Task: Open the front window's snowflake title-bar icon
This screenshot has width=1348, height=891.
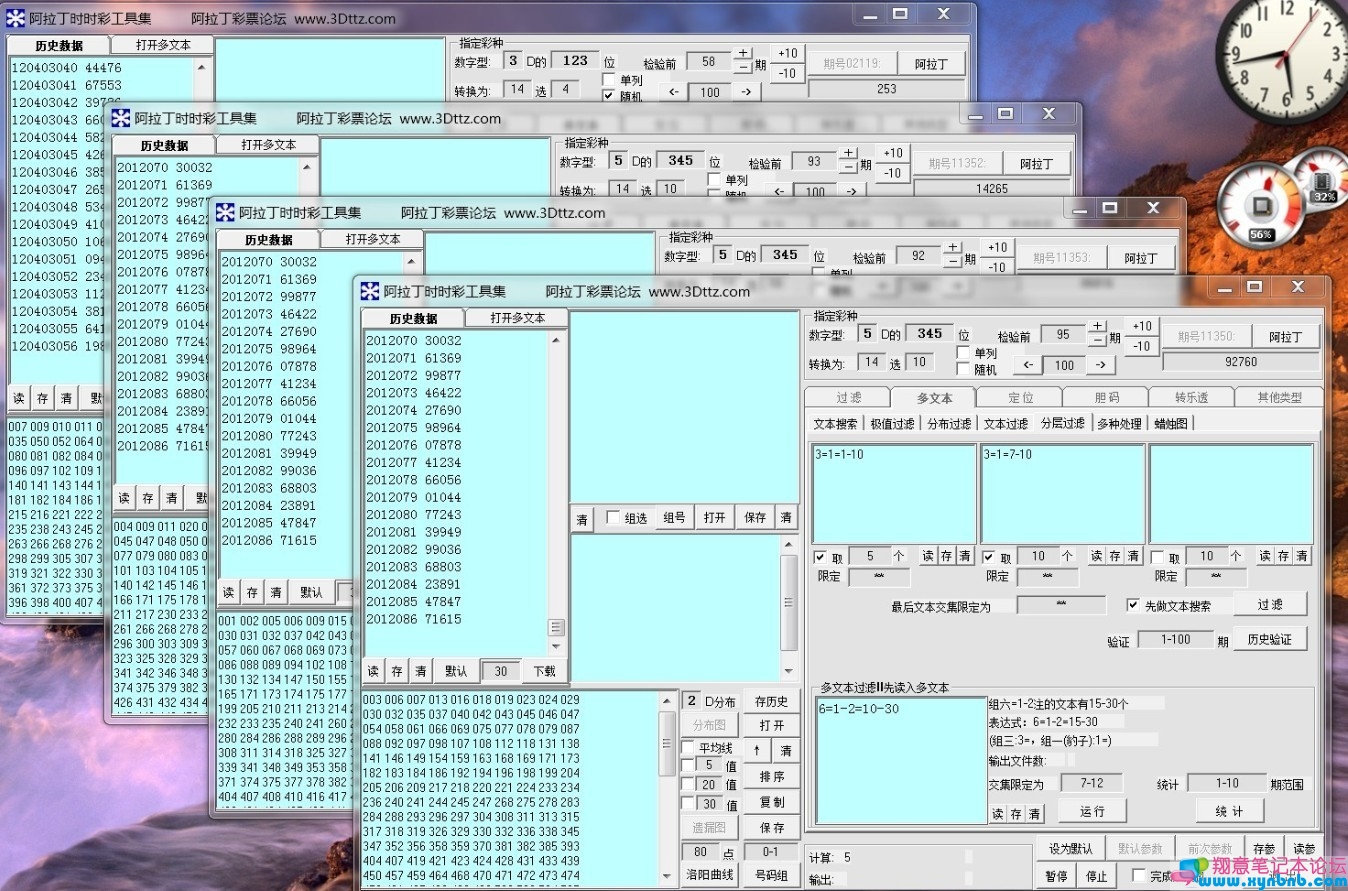Action: pyautogui.click(x=369, y=291)
